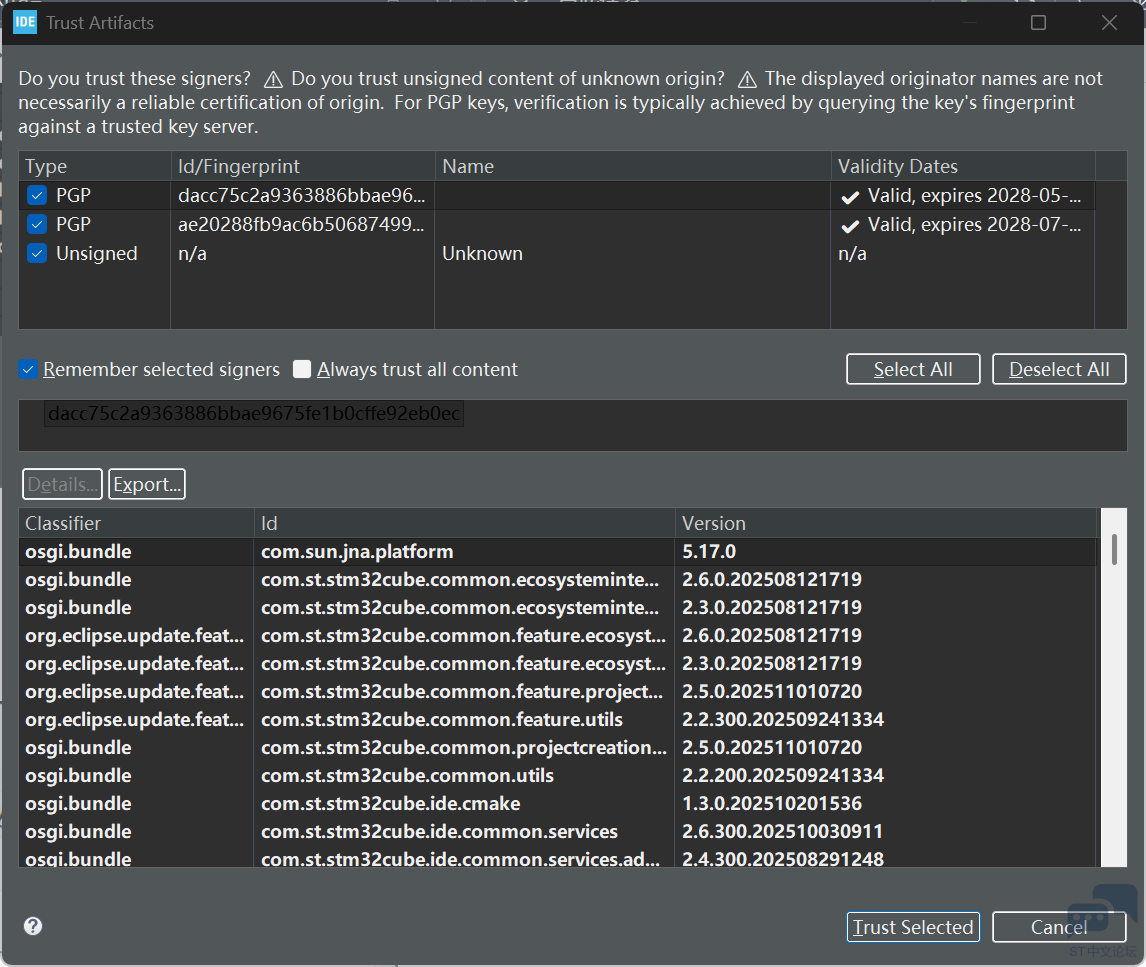Viewport: 1146px width, 967px height.
Task: Click the artifact list vertical scrollbar thumb
Action: tap(1113, 549)
